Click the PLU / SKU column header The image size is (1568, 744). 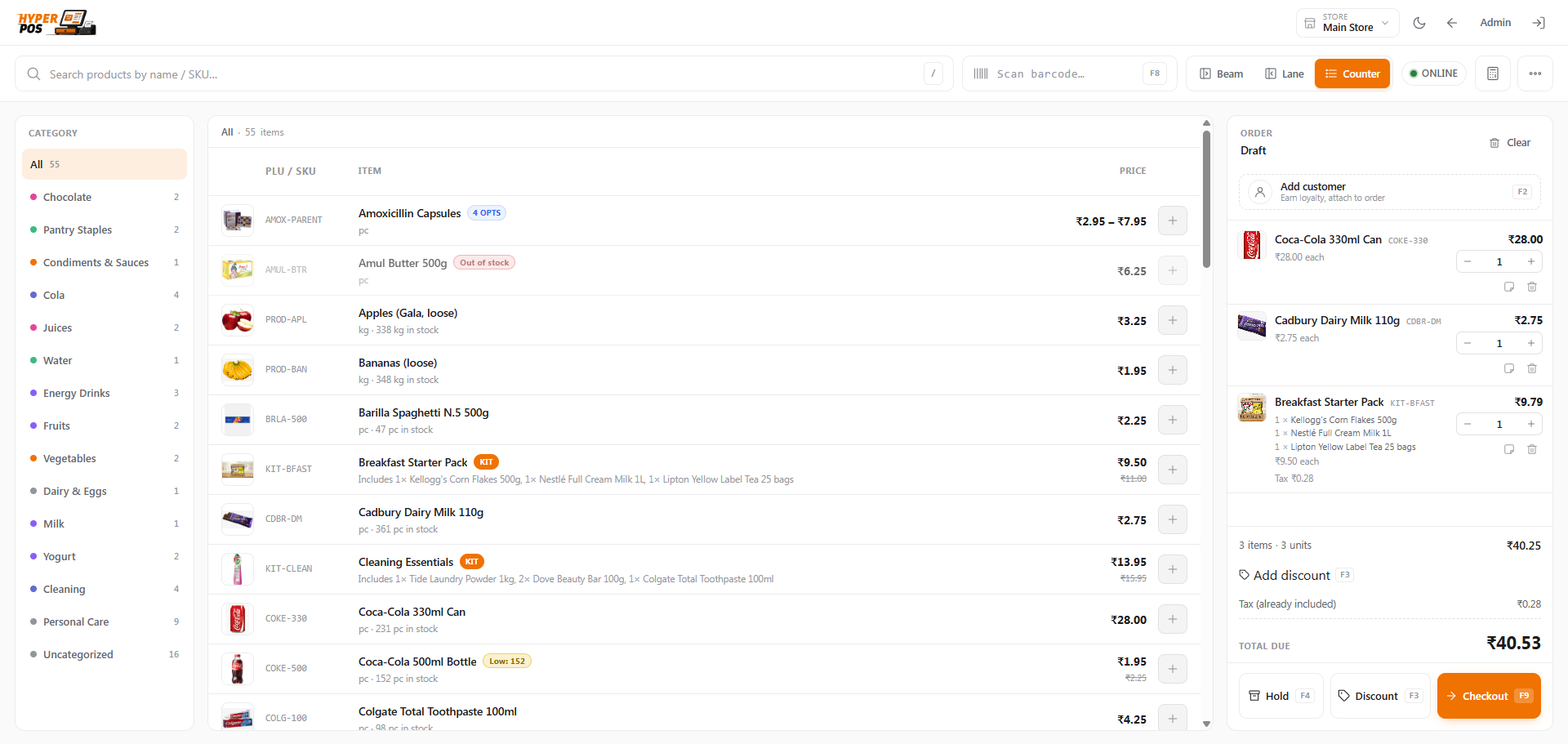290,172
